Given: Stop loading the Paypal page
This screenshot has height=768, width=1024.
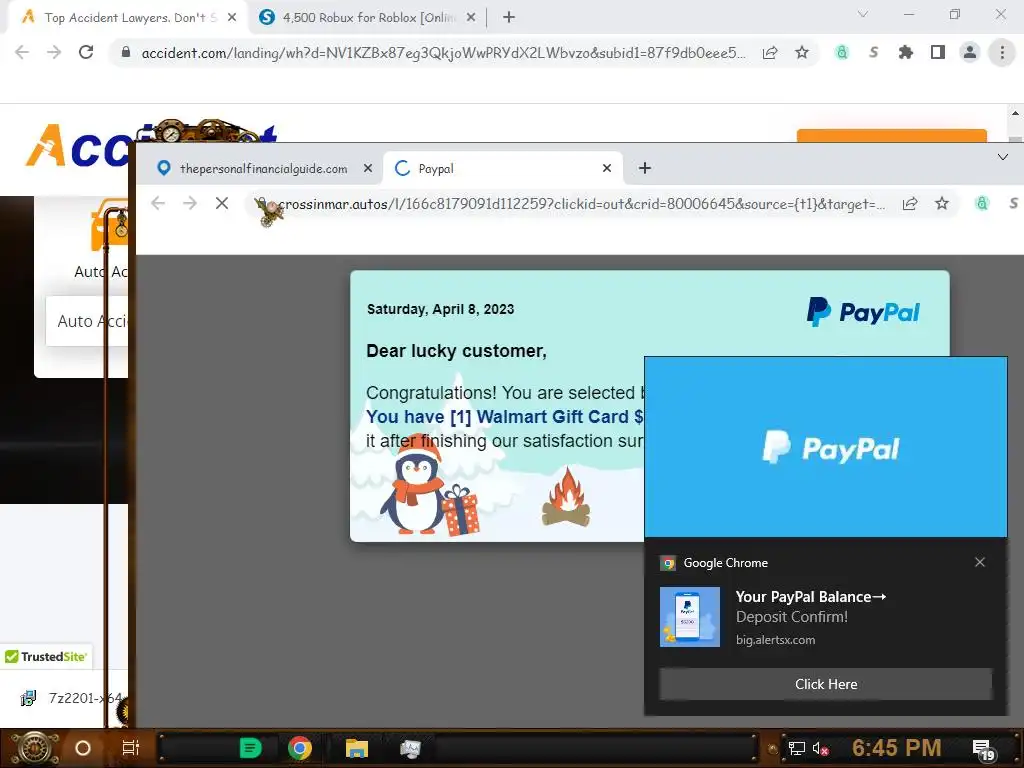Looking at the screenshot, I should (x=222, y=204).
